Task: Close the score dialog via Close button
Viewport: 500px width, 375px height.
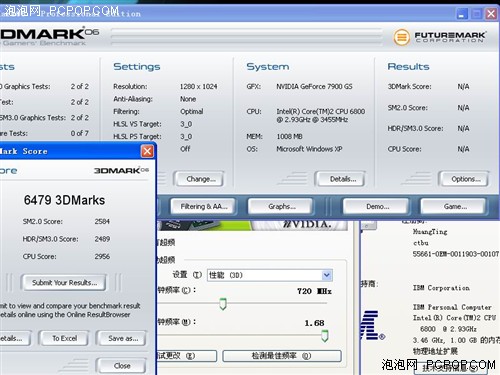Action: click(x=122, y=366)
